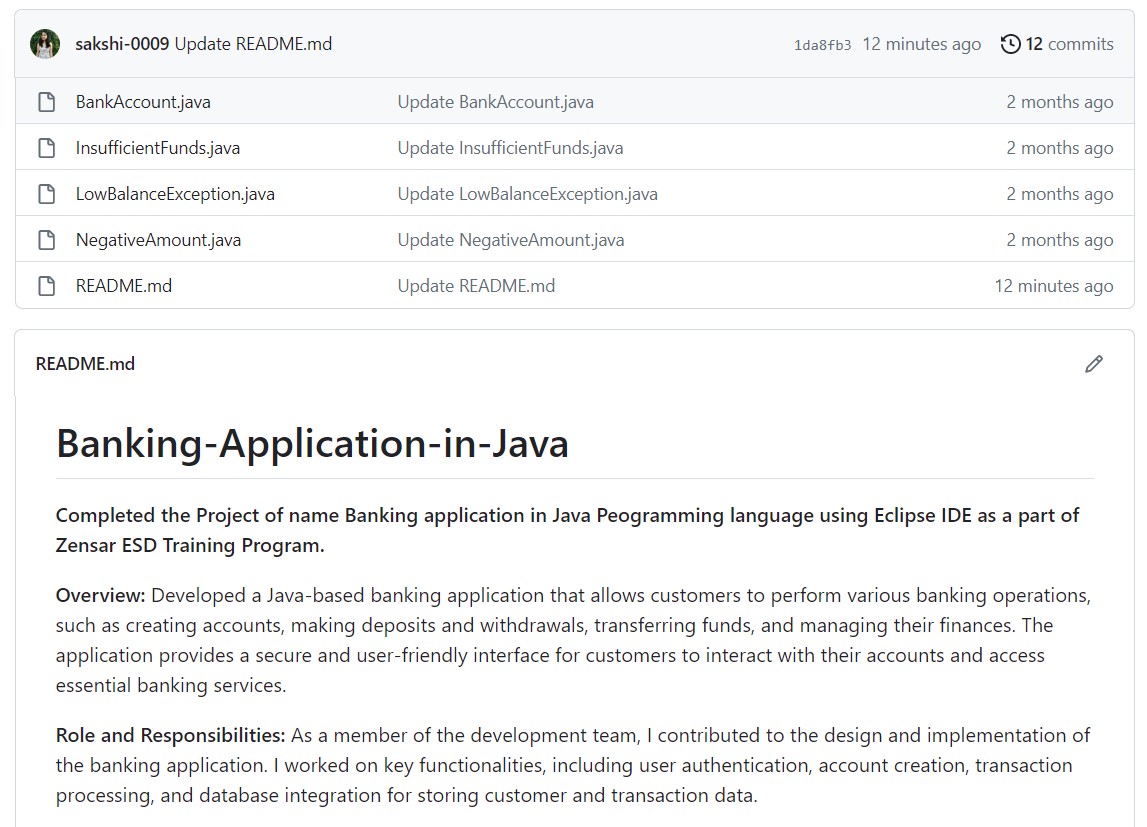Open the BankAccount.java file
The width and height of the screenshot is (1147, 827).
pyautogui.click(x=143, y=102)
